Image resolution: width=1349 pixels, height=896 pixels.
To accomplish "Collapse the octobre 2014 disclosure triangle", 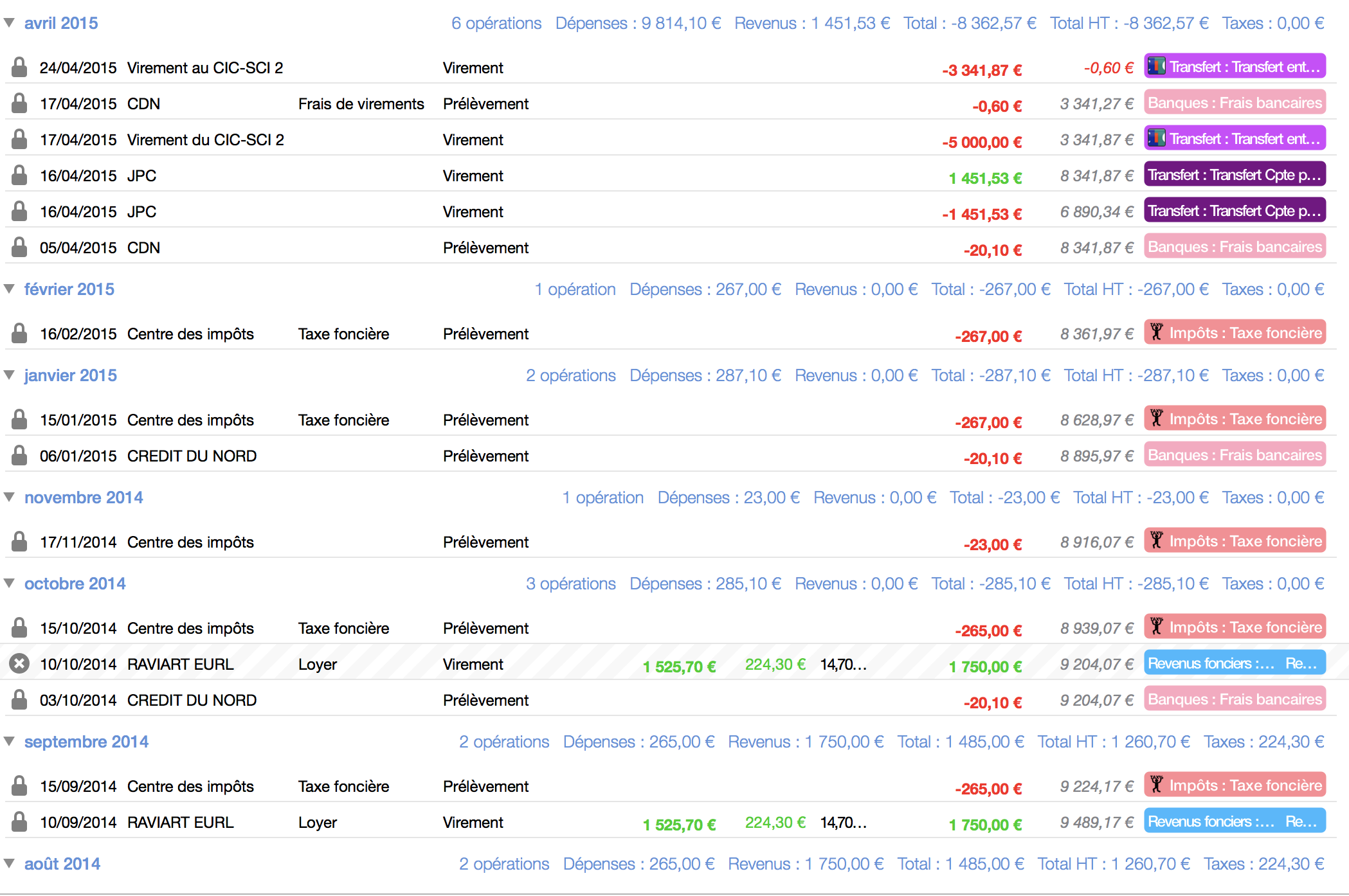I will pyautogui.click(x=10, y=584).
